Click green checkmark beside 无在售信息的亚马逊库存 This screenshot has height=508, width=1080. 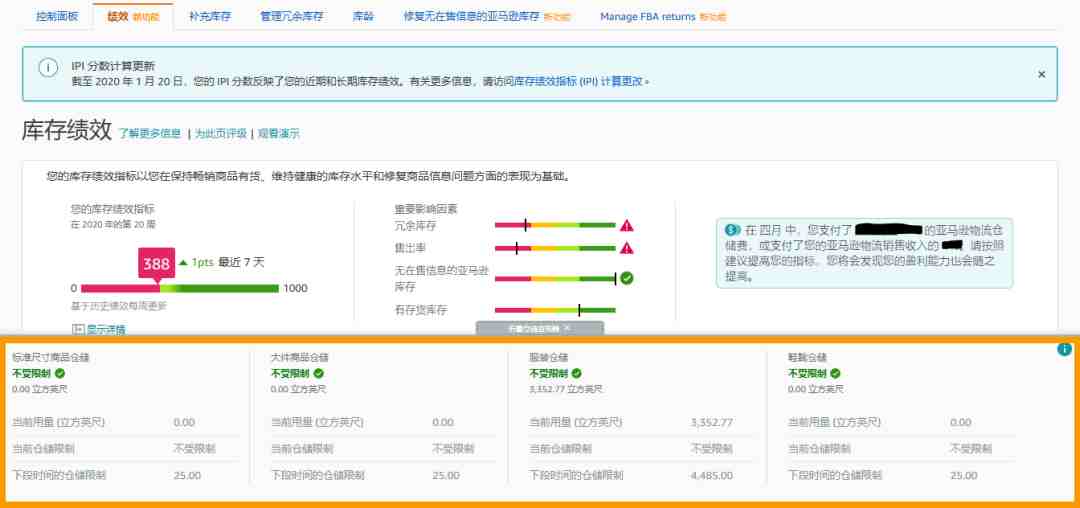[627, 278]
